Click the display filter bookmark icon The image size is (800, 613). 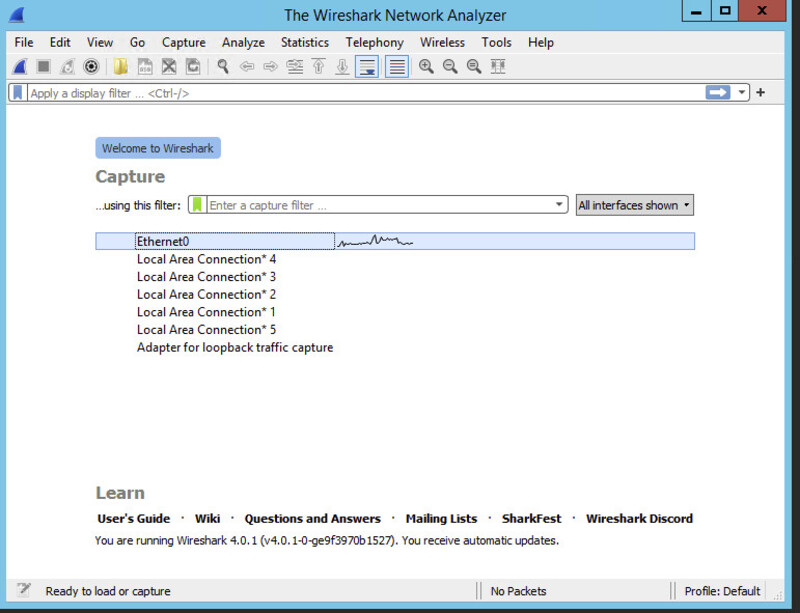18,93
